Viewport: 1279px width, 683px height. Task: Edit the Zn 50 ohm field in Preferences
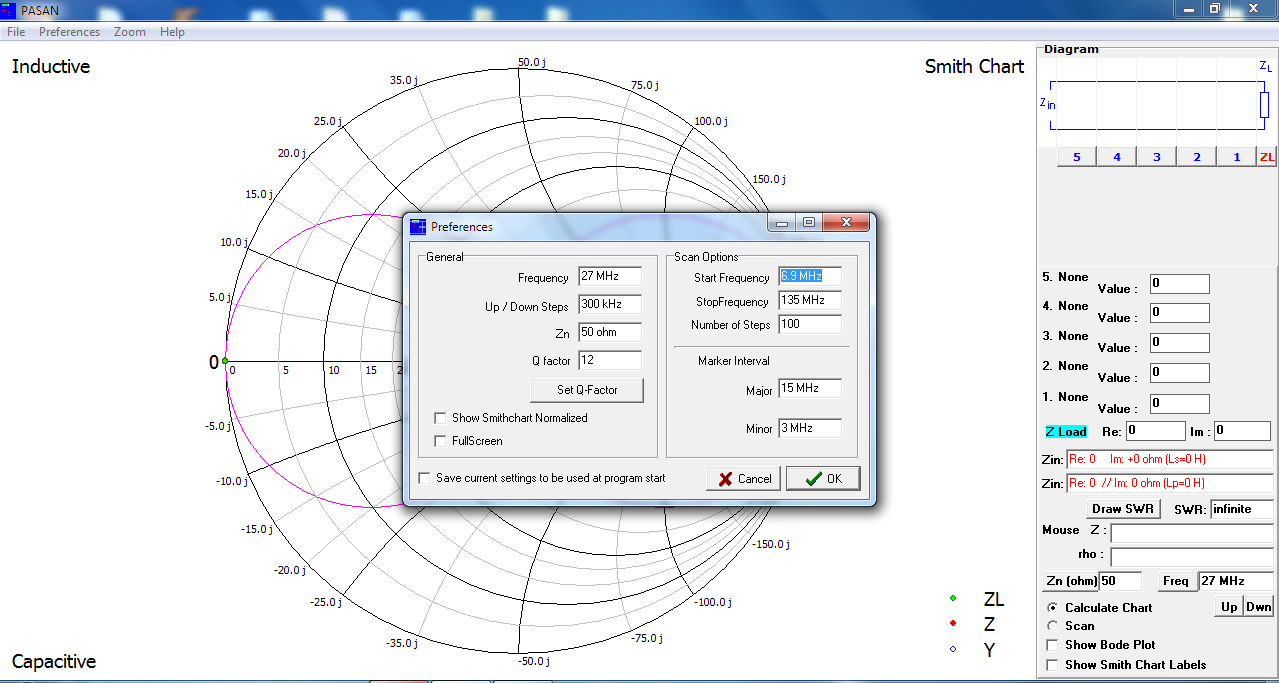click(609, 332)
